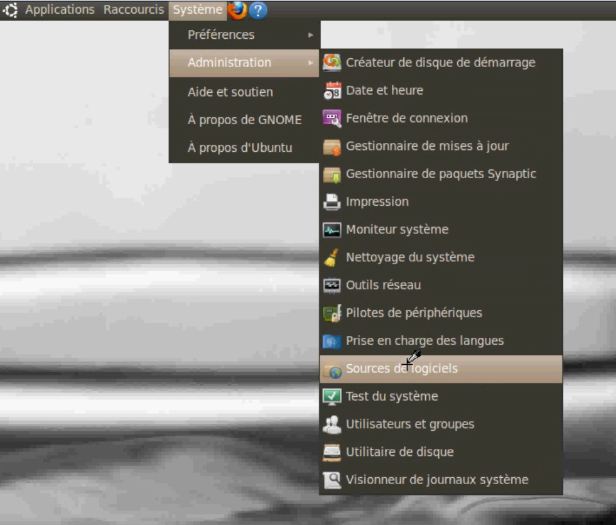
Task: Open Fenêtre de connexion settings
Action: (x=441, y=118)
